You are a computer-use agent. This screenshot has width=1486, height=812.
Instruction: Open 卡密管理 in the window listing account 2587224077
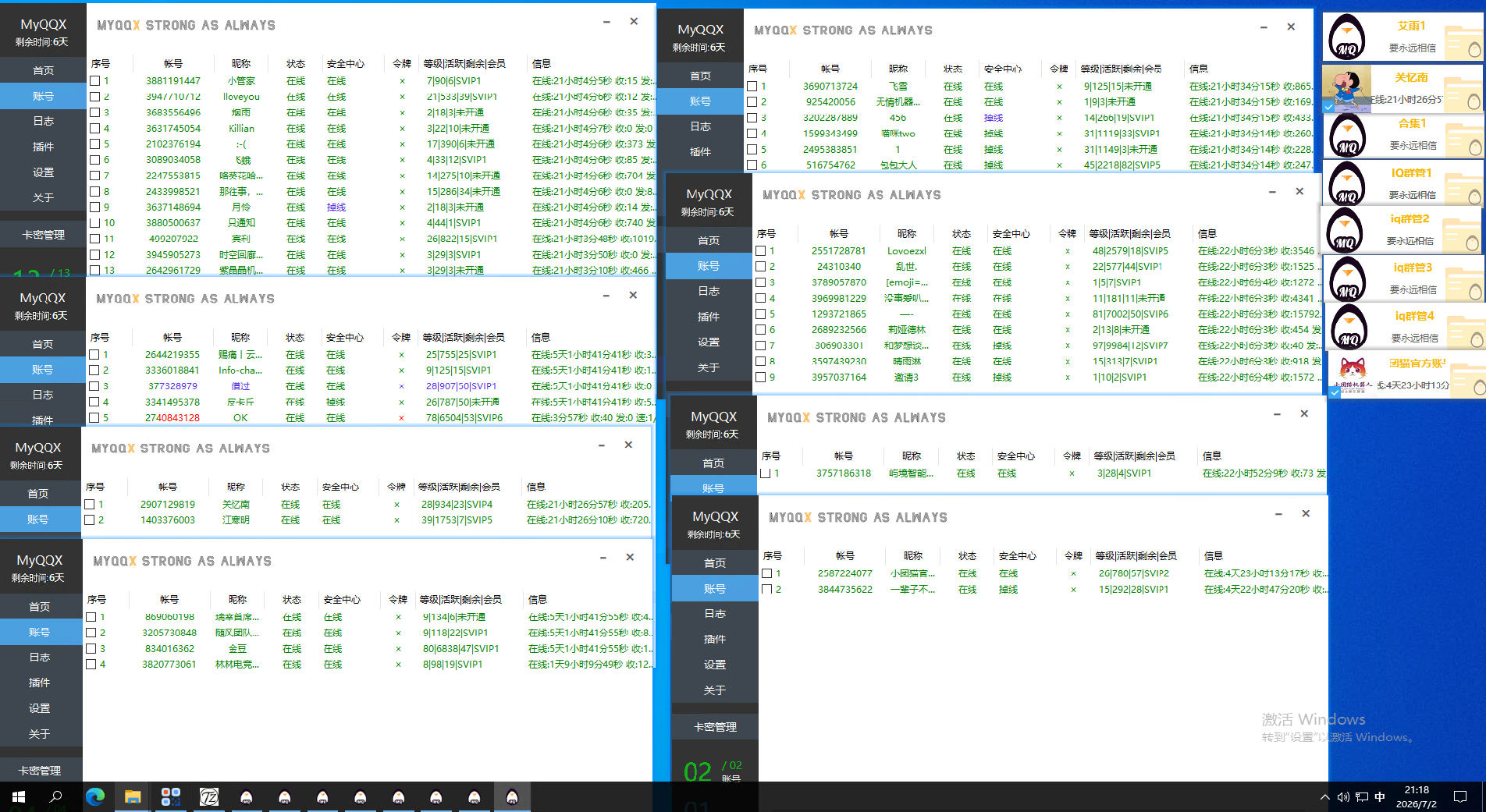click(715, 727)
